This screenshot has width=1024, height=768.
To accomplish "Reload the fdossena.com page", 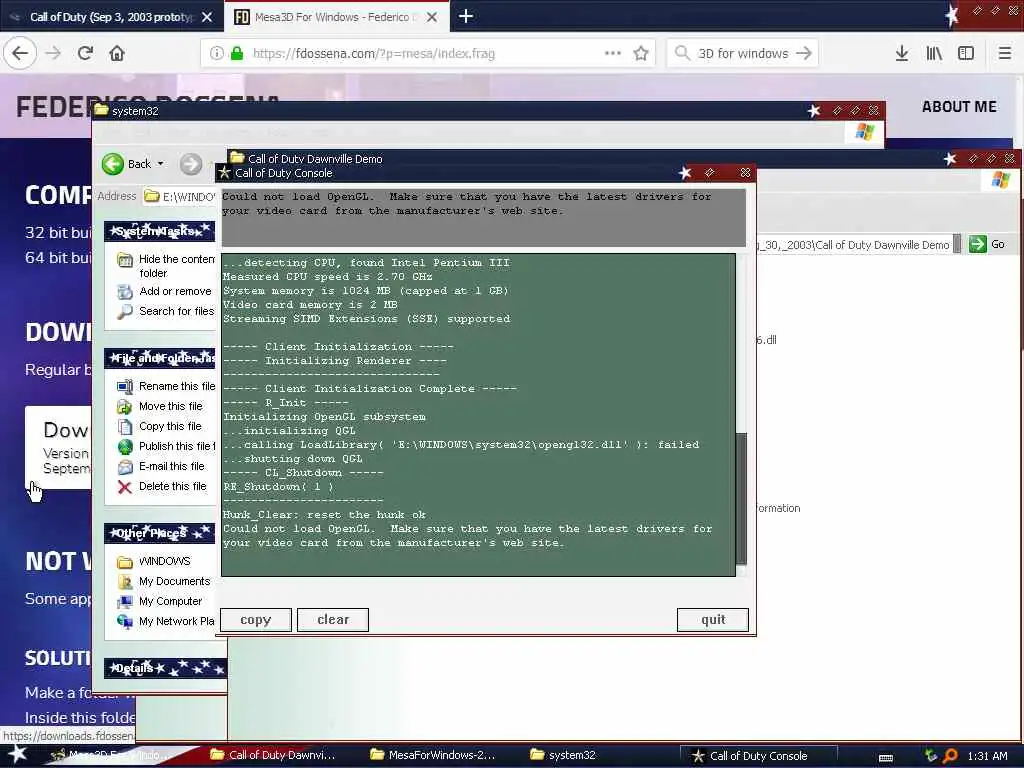I will (x=85, y=53).
